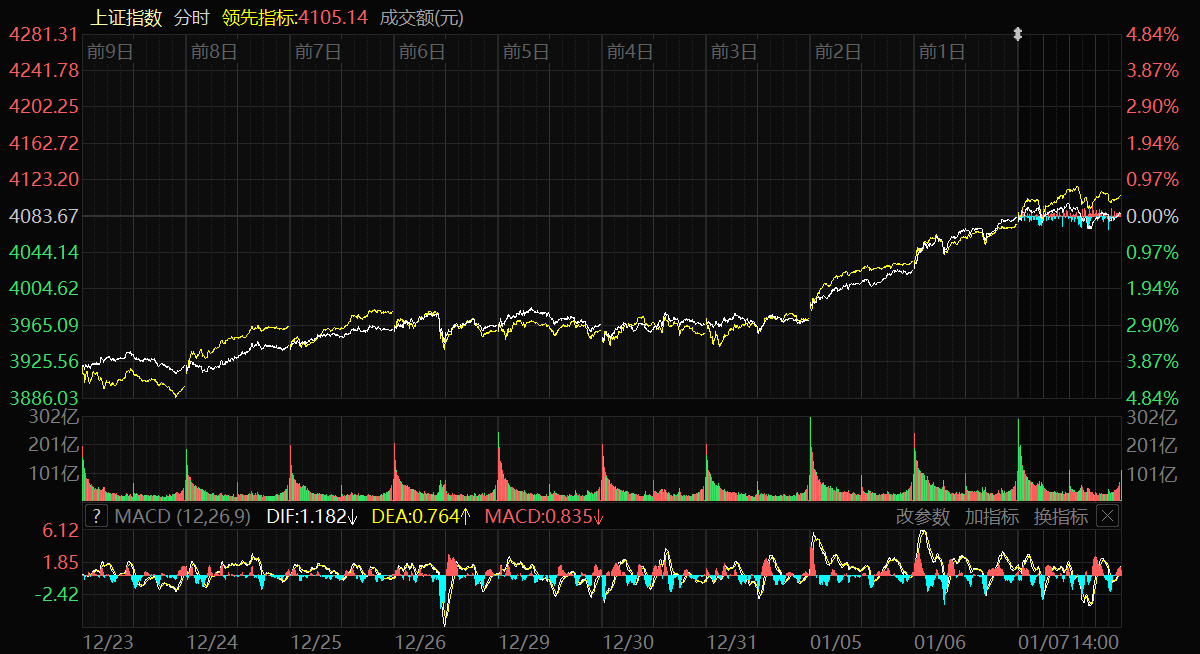Click the MACD help question mark icon
The width and height of the screenshot is (1200, 654).
pyautogui.click(x=96, y=516)
